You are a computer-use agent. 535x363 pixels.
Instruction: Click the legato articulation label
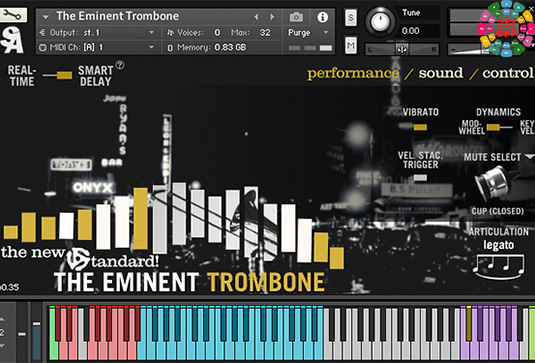click(x=498, y=245)
